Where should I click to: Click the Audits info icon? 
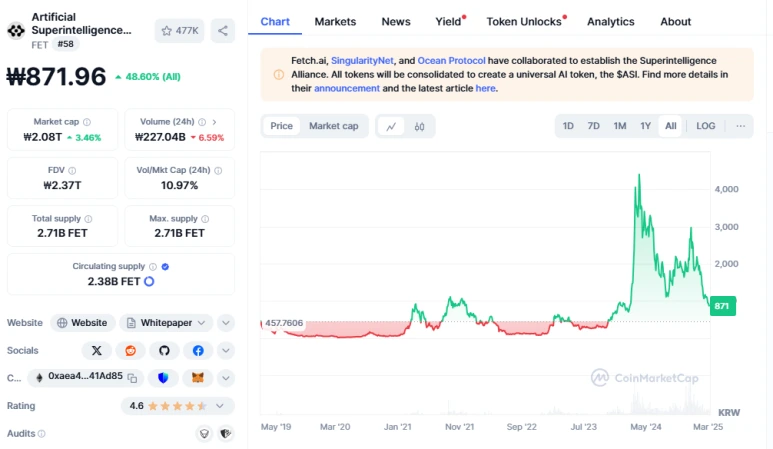click(42, 434)
